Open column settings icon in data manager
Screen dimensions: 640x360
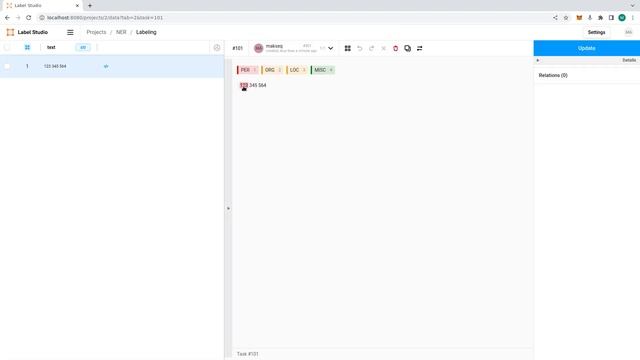(x=217, y=48)
